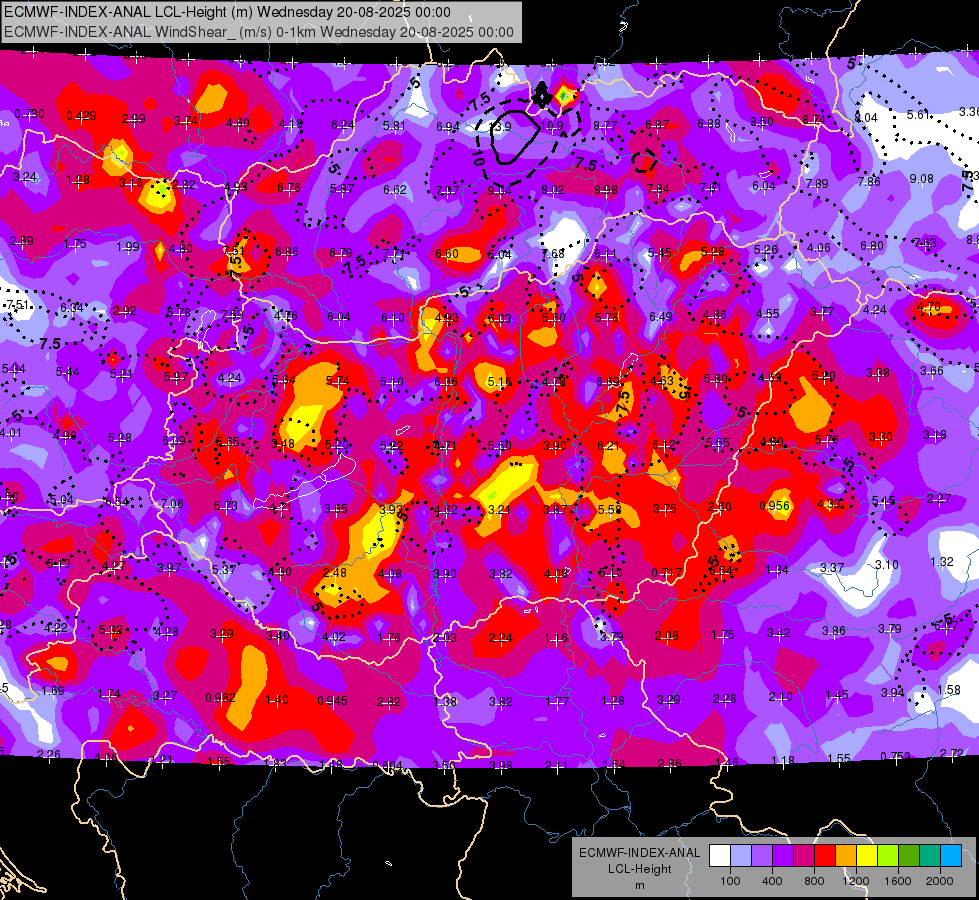Image resolution: width=979 pixels, height=900 pixels.
Task: Click the grid value '2.27'
Action: pos(939,498)
